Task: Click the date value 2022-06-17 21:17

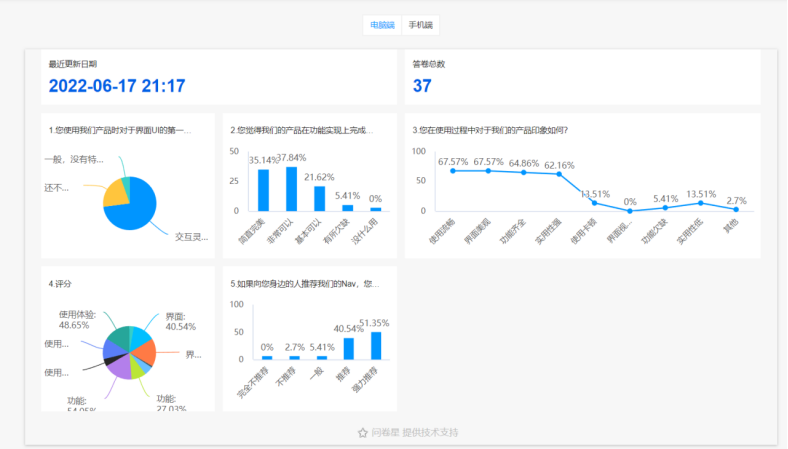Action: coord(117,86)
